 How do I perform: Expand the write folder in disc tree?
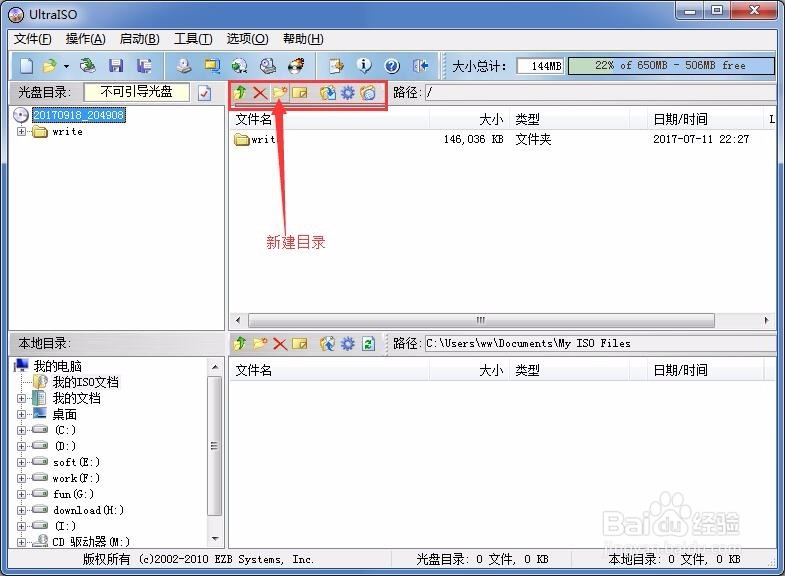point(21,132)
